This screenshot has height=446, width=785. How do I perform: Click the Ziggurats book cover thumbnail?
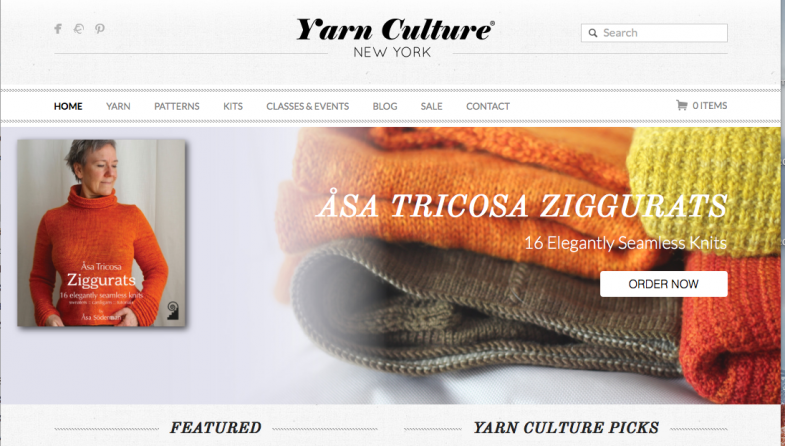(102, 233)
